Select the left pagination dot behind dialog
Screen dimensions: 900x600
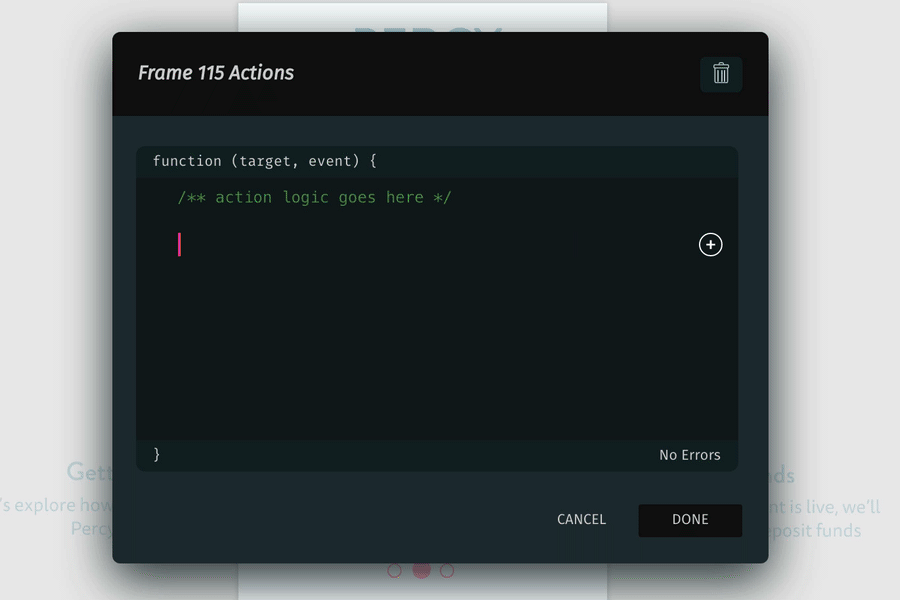(x=394, y=571)
